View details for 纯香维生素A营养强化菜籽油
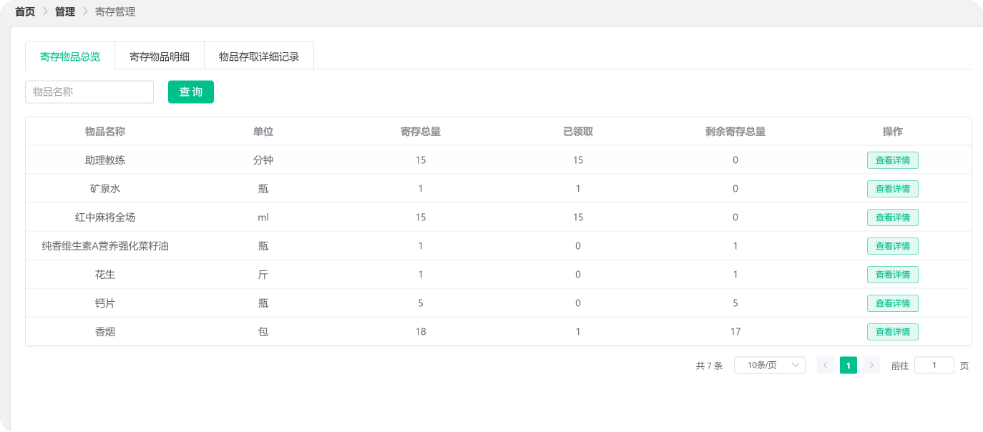This screenshot has height=432, width=983. pyautogui.click(x=892, y=246)
